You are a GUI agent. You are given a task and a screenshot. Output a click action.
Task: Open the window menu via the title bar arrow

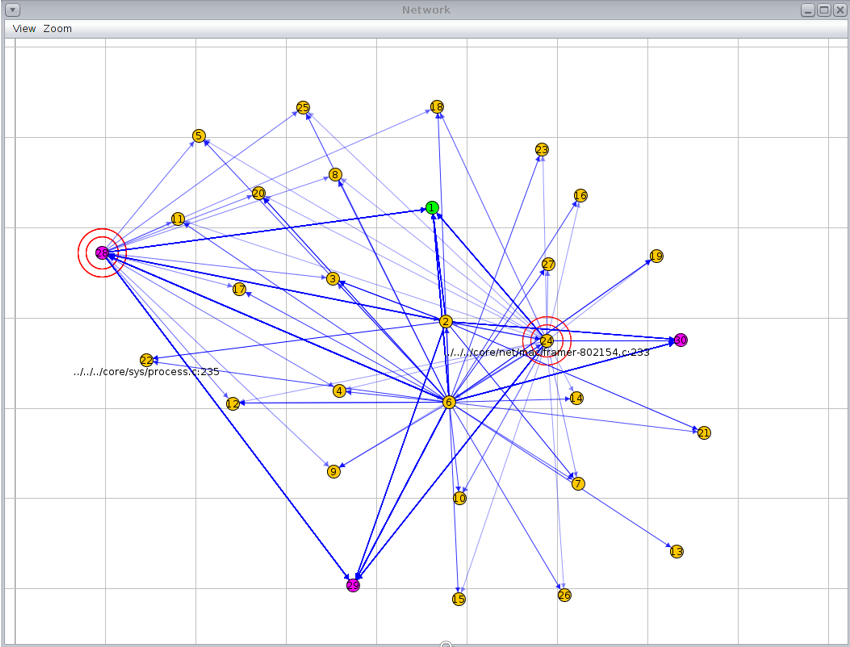tap(11, 10)
